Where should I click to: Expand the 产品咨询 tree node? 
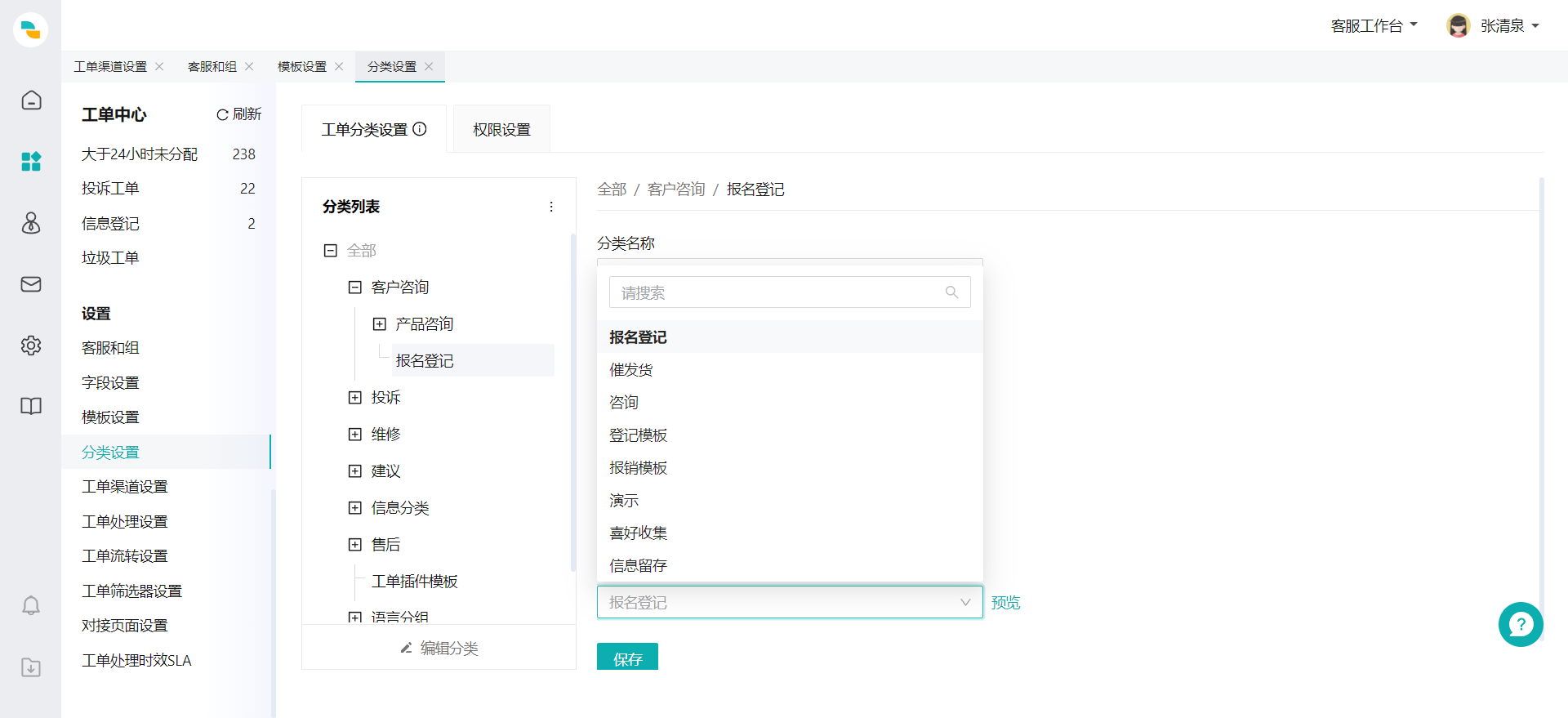pyautogui.click(x=380, y=324)
